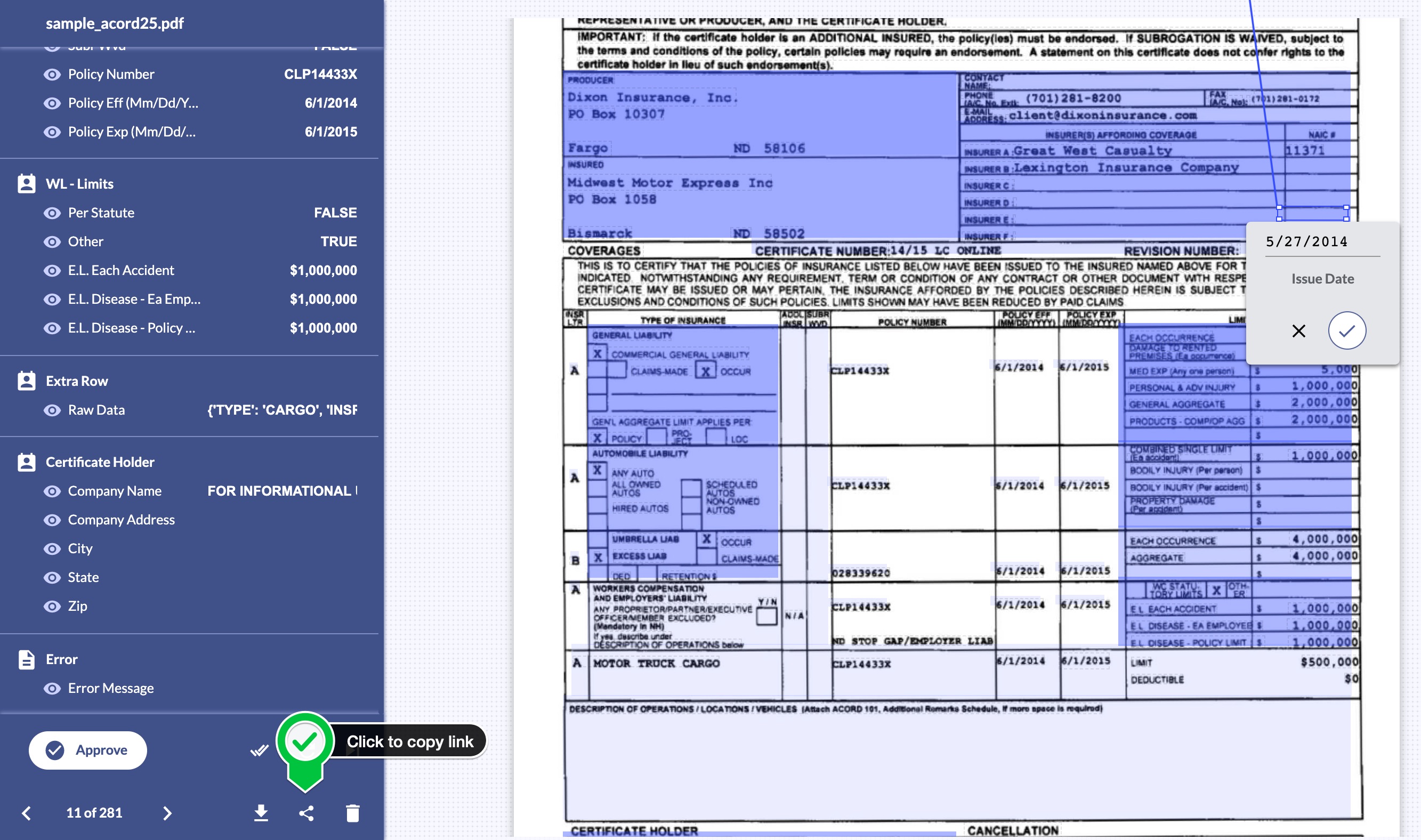Screen dimensions: 1421x840
Task: Click the CLP14433X policy number value
Action: [320, 75]
